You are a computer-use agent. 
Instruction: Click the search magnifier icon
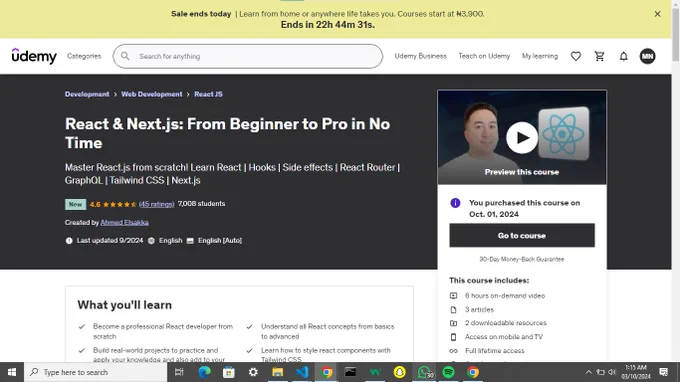click(x=125, y=56)
